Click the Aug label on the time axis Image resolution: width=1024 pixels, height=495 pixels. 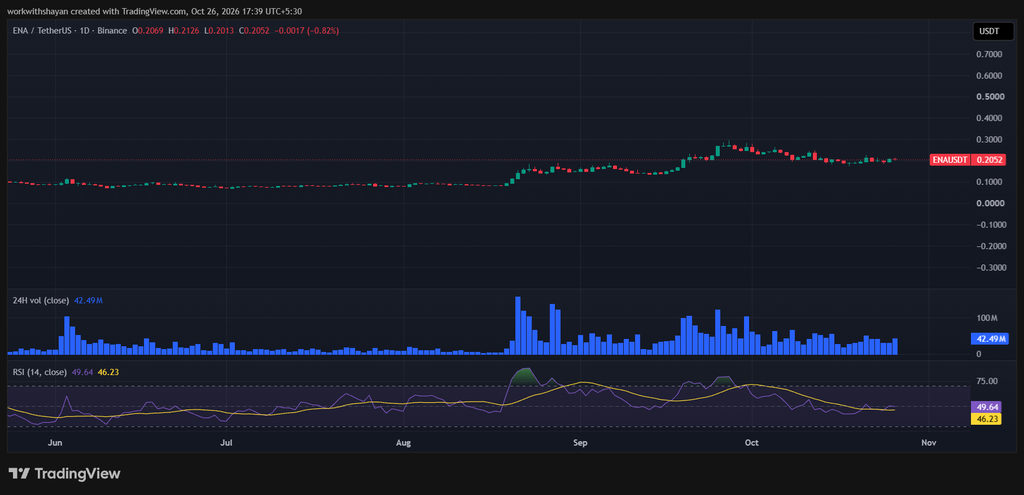[404, 443]
